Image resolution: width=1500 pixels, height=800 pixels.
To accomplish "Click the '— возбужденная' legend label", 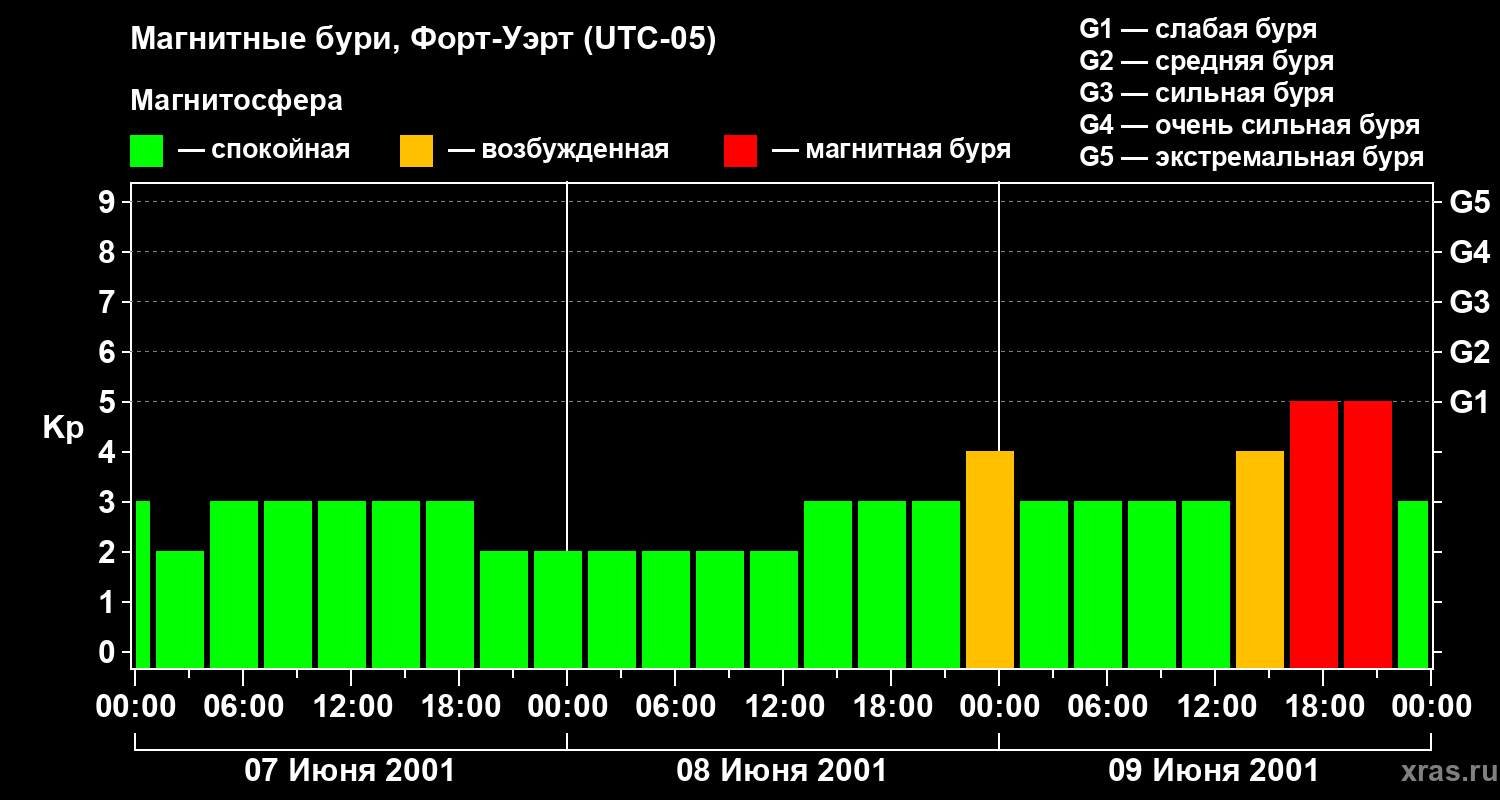I will [559, 150].
